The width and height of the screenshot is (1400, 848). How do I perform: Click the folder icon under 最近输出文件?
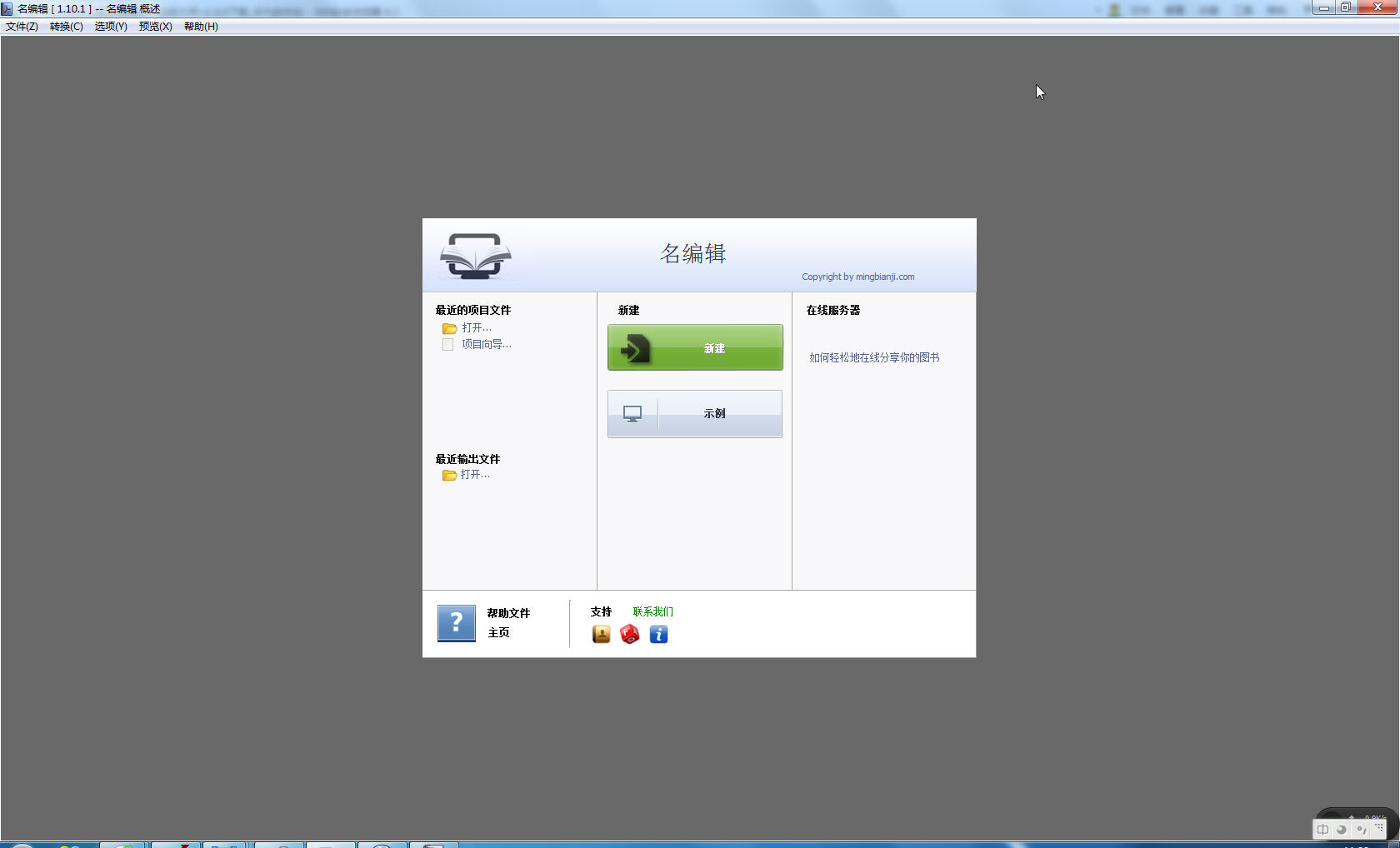pos(450,475)
